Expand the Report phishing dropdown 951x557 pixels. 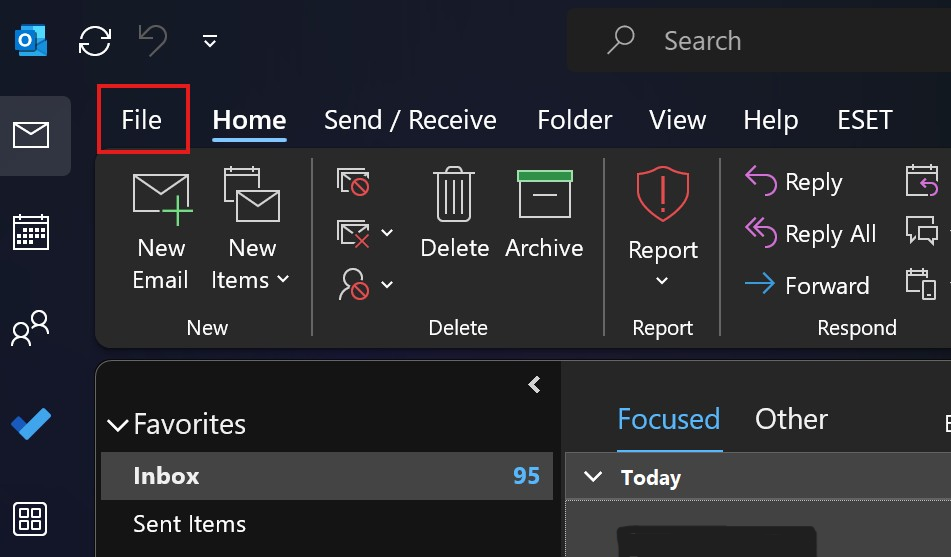pyautogui.click(x=662, y=227)
